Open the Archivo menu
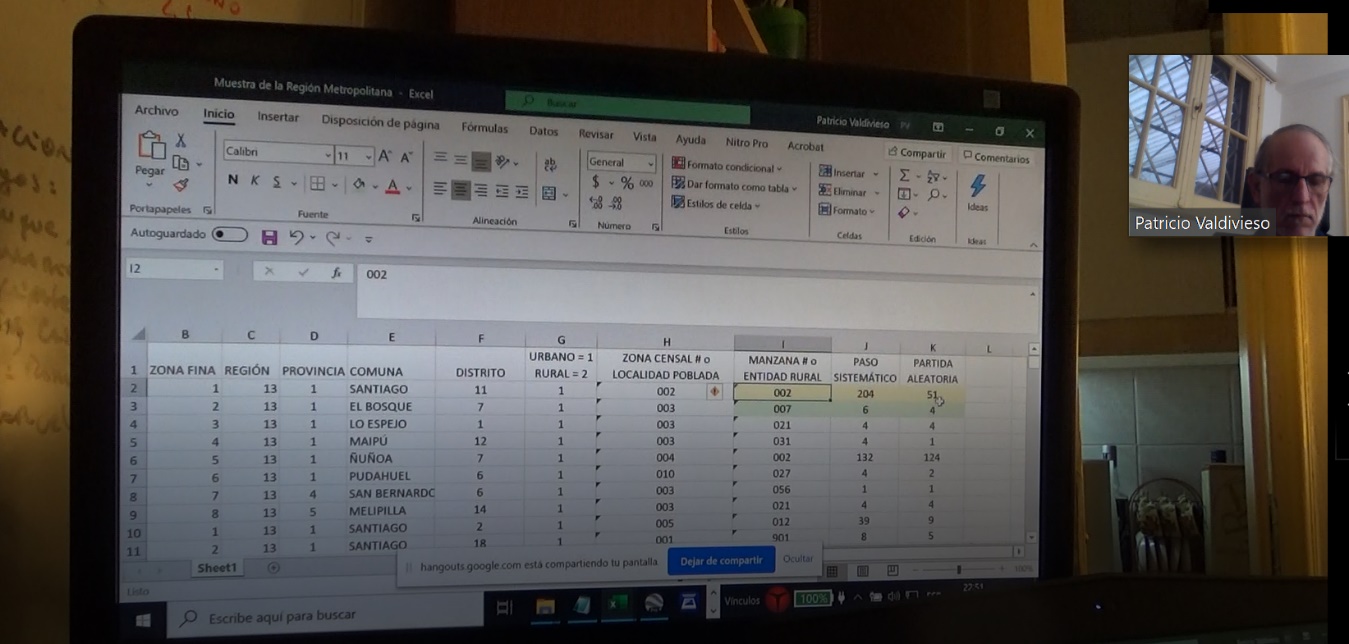The image size is (1349, 644). (156, 111)
